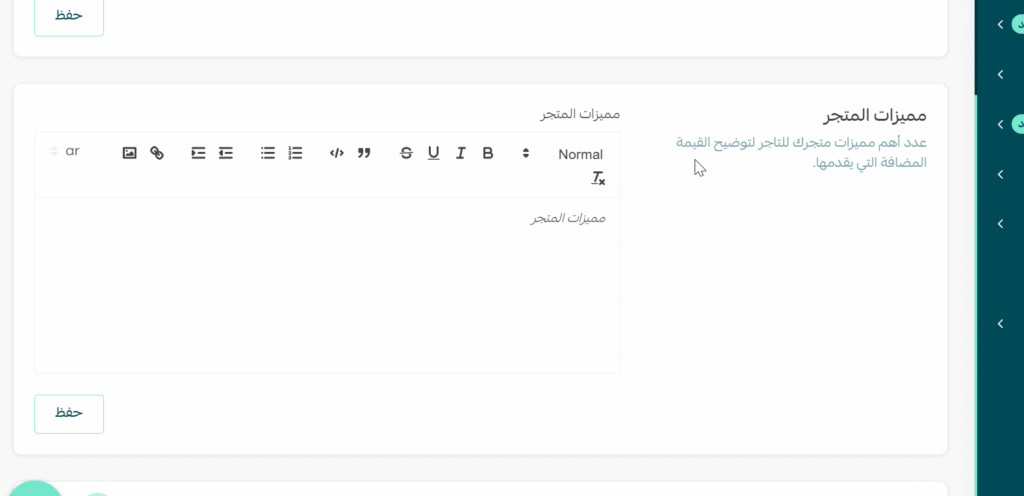1024x496 pixels.
Task: Apply blockquote formatting
Action: pyautogui.click(x=364, y=153)
